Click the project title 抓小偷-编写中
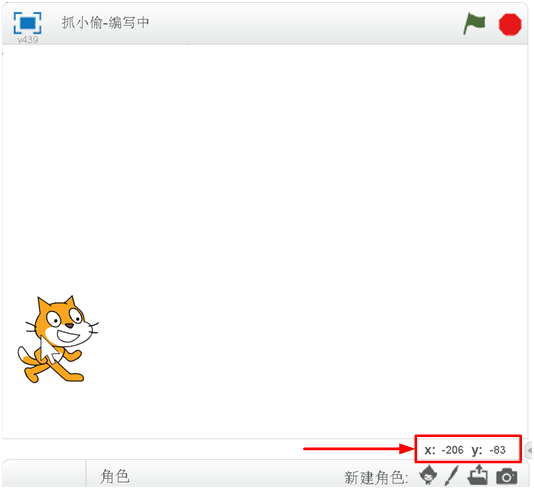 105,23
